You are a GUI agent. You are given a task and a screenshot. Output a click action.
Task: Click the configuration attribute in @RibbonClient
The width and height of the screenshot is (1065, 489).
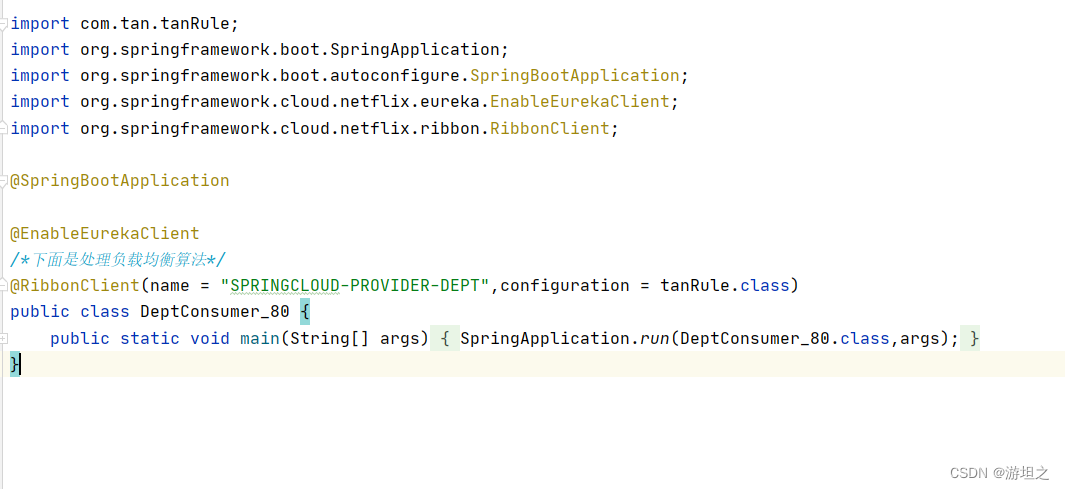coord(565,286)
